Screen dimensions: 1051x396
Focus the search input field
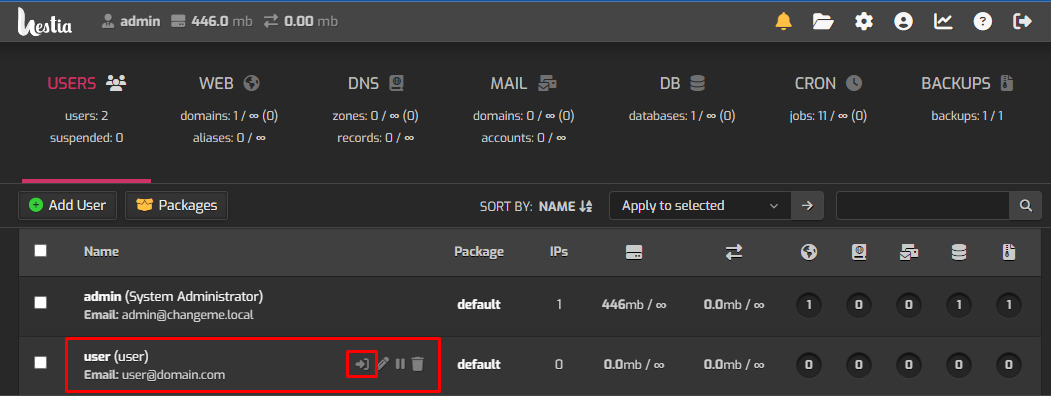pyautogui.click(x=923, y=206)
